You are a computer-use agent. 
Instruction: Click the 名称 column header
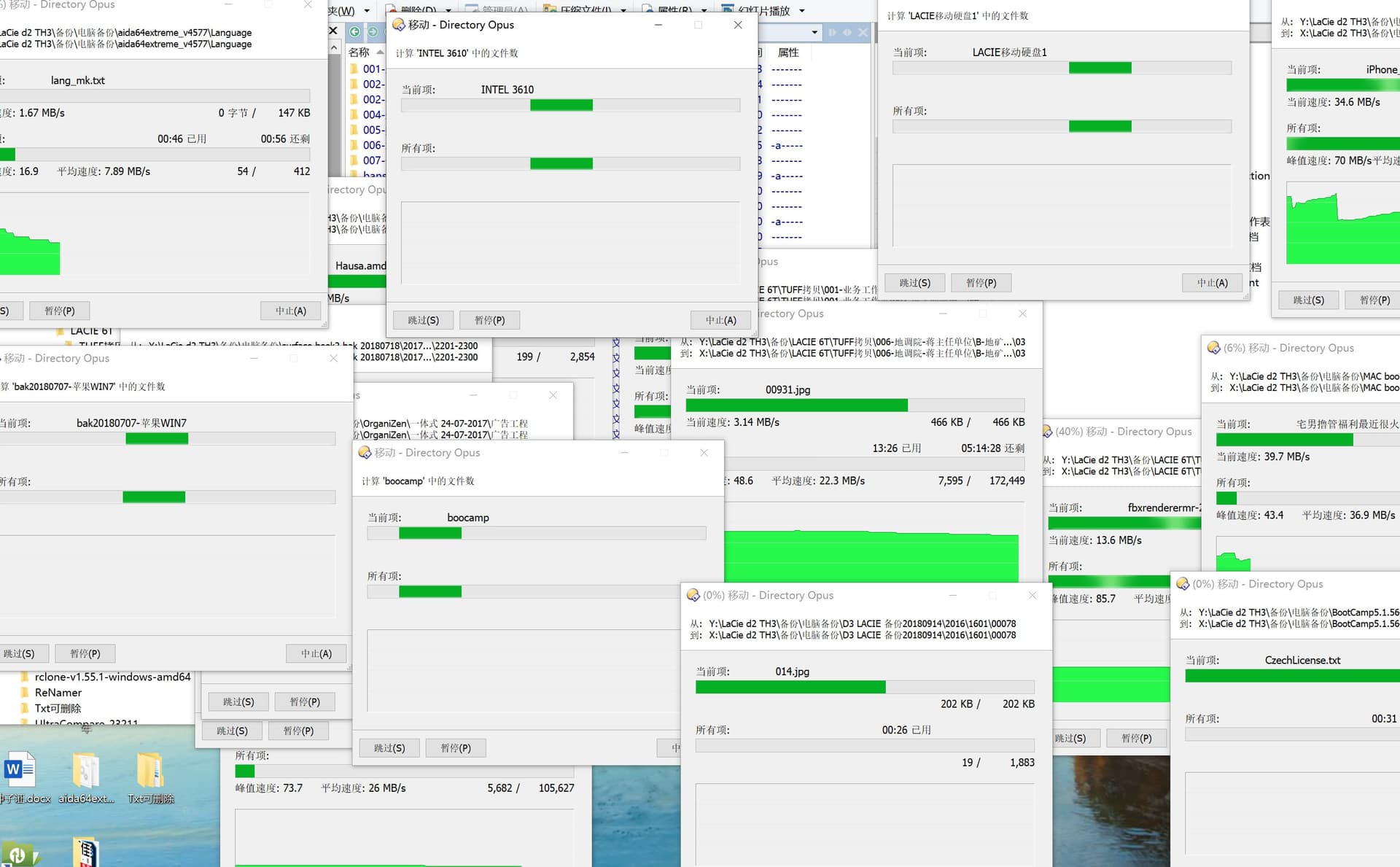[359, 53]
